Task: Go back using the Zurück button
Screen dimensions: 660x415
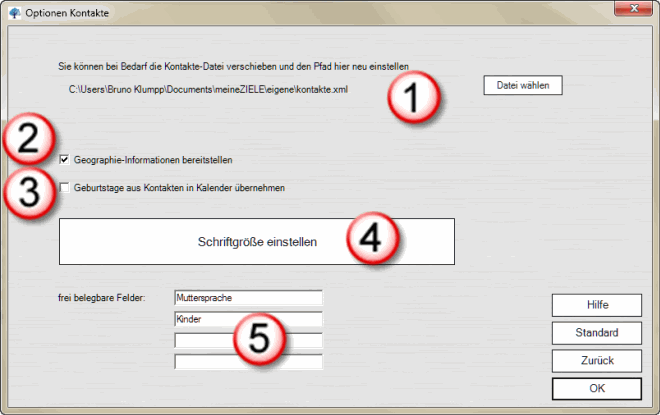Action: click(x=595, y=360)
